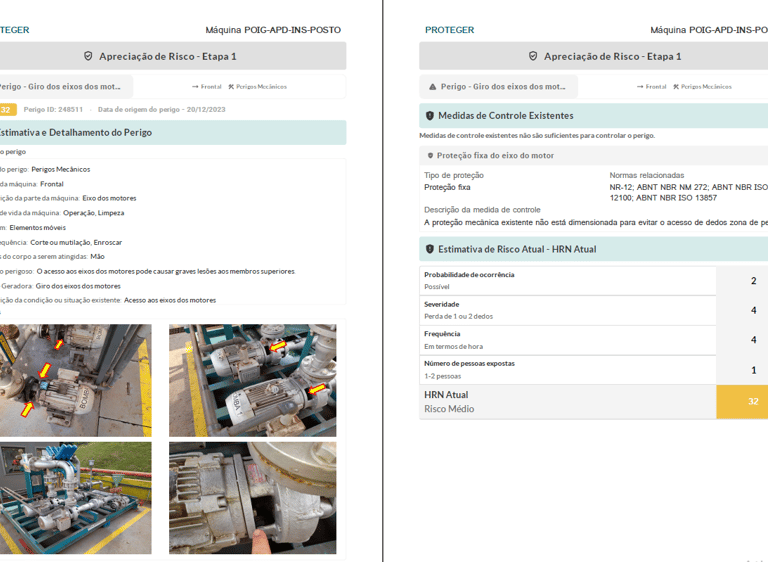Click the shield icon beside Estimativa de Risco Atual

(430, 249)
